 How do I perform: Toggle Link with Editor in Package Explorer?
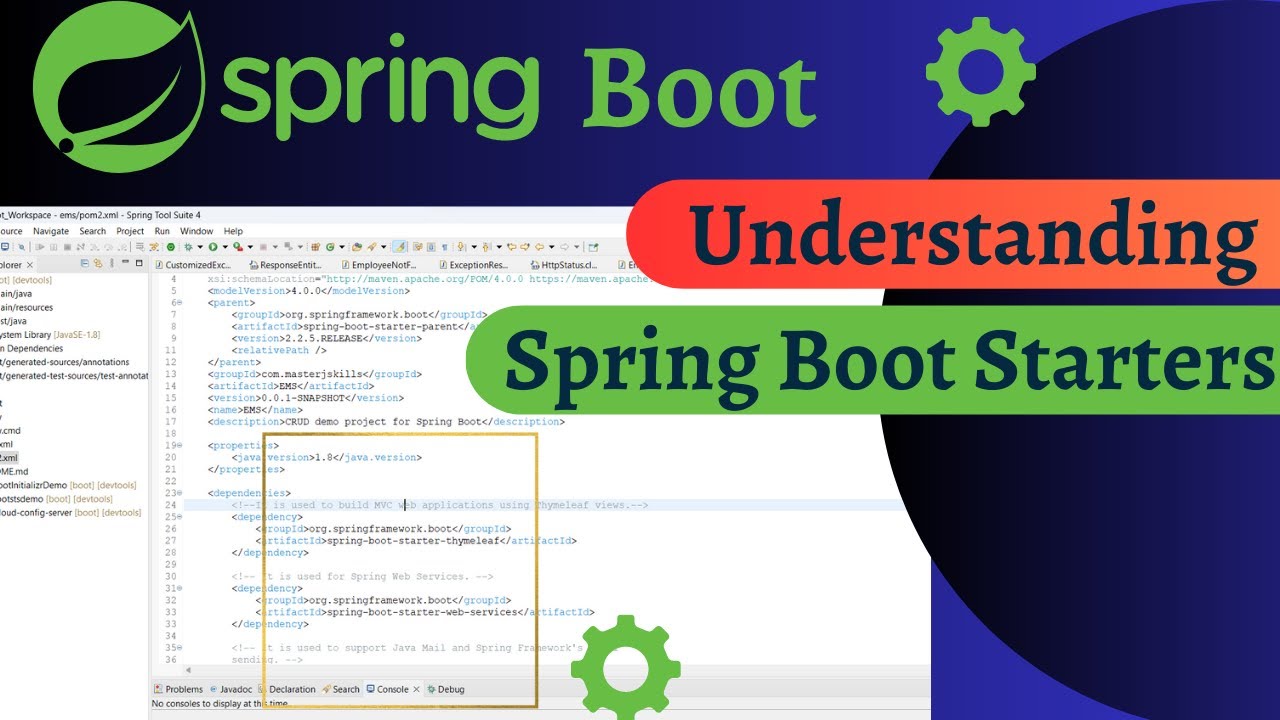click(x=98, y=264)
